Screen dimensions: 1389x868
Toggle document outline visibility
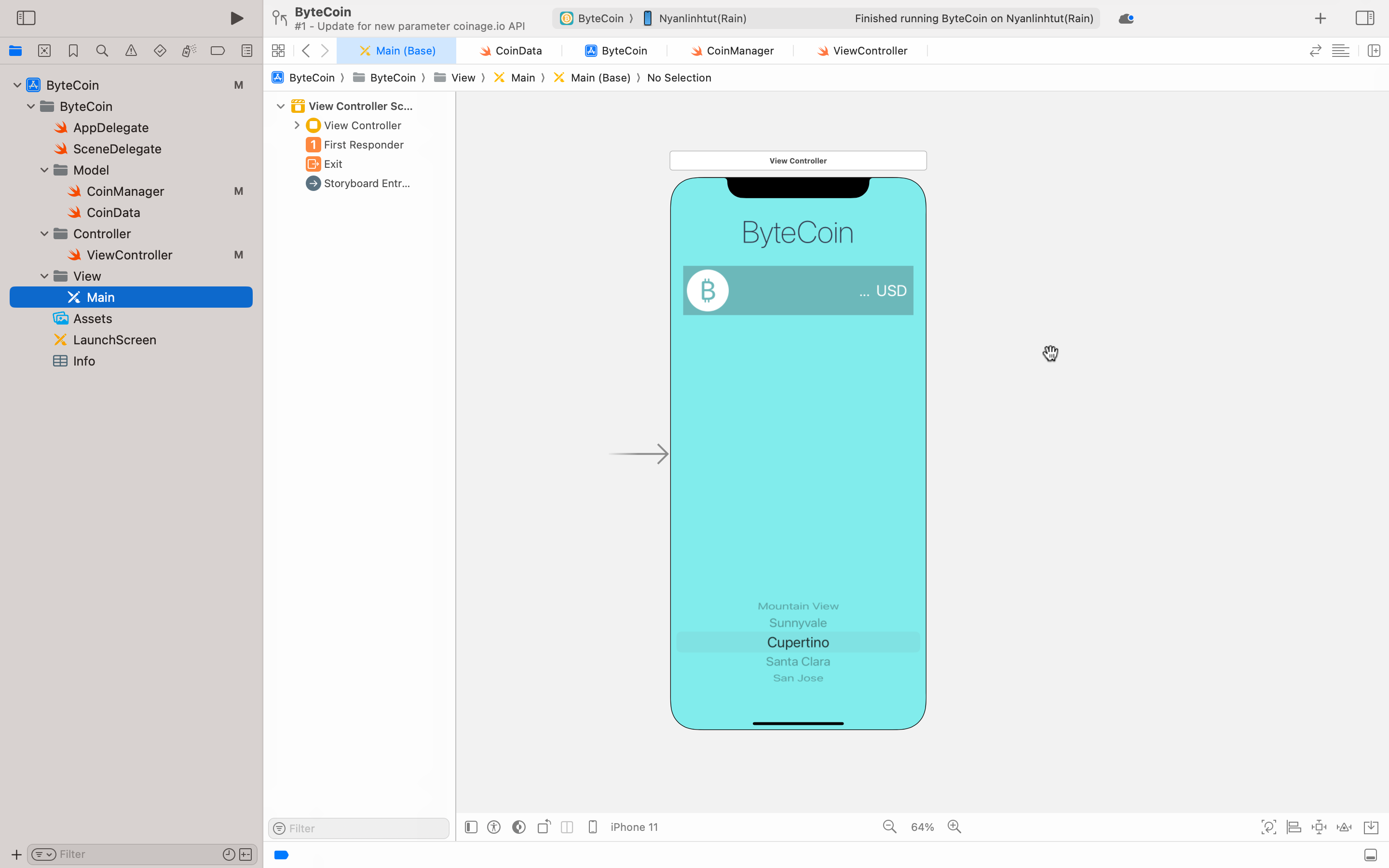(471, 827)
